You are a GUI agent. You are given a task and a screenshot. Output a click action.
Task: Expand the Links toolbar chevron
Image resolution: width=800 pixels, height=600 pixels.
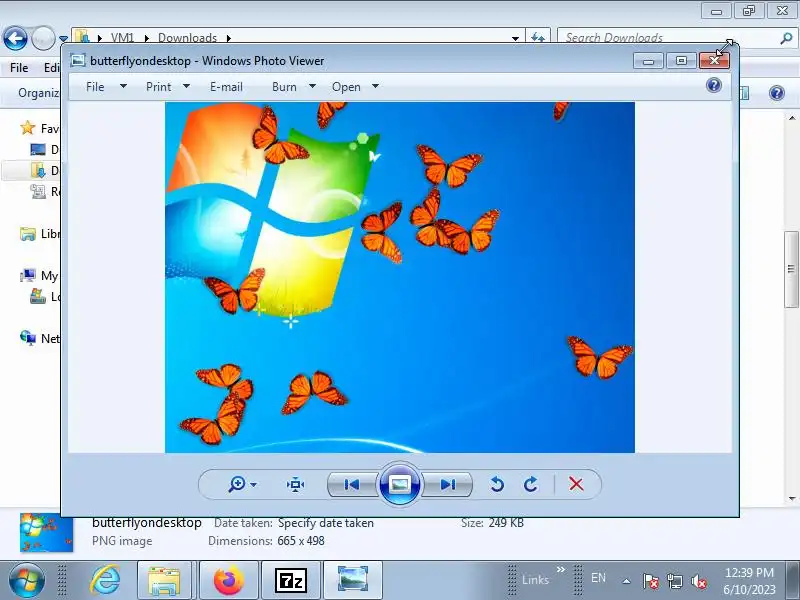coord(561,569)
